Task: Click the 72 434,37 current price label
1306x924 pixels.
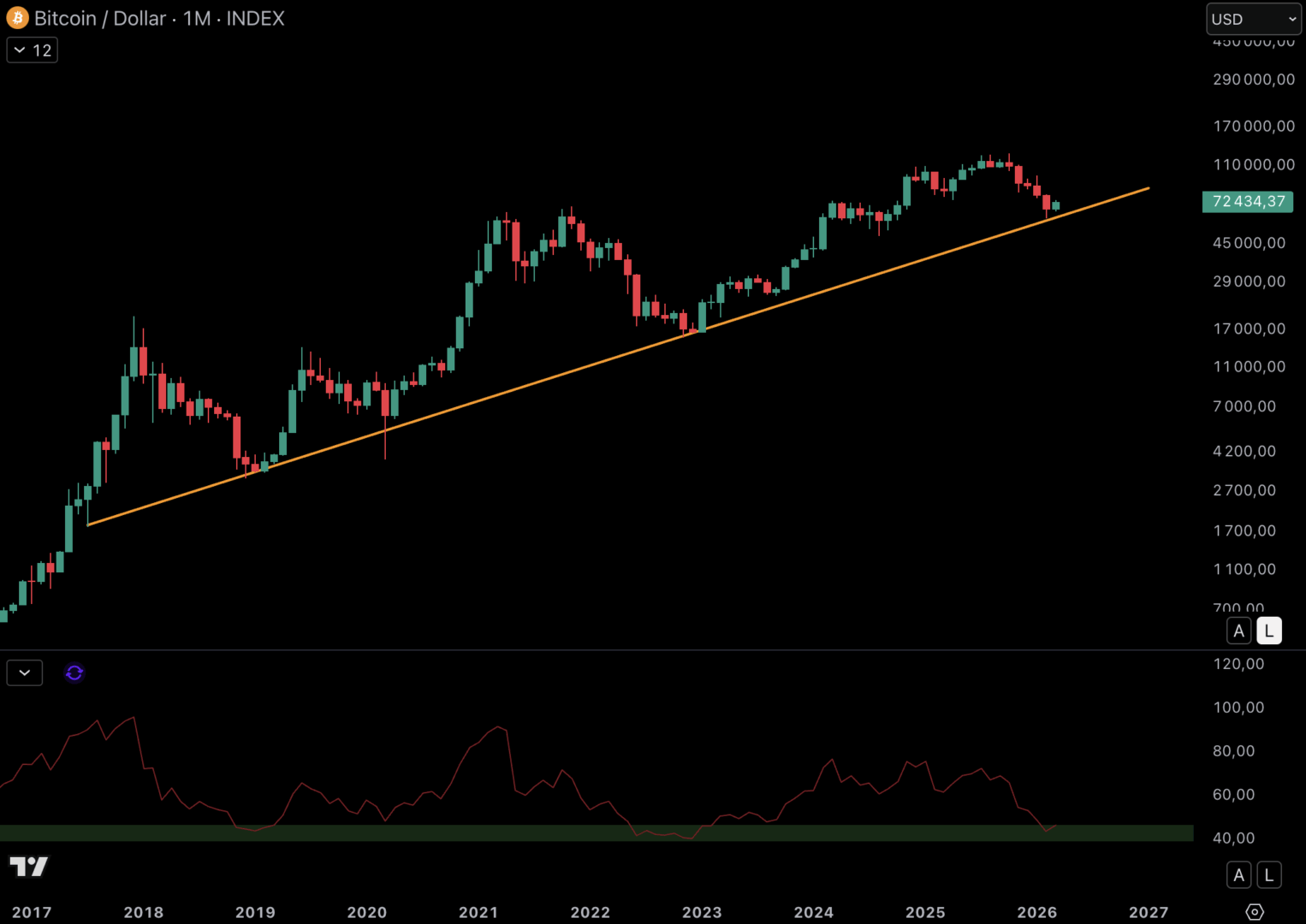Action: tap(1248, 202)
